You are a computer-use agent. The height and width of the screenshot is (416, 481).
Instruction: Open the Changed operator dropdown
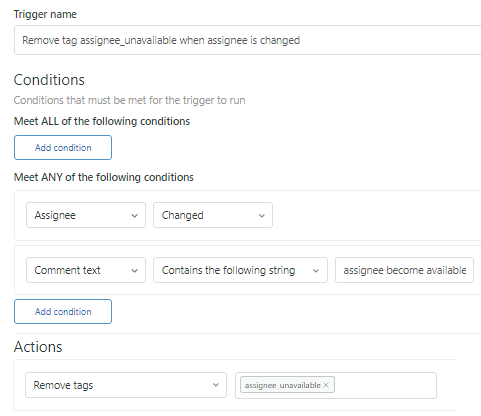[x=213, y=215]
